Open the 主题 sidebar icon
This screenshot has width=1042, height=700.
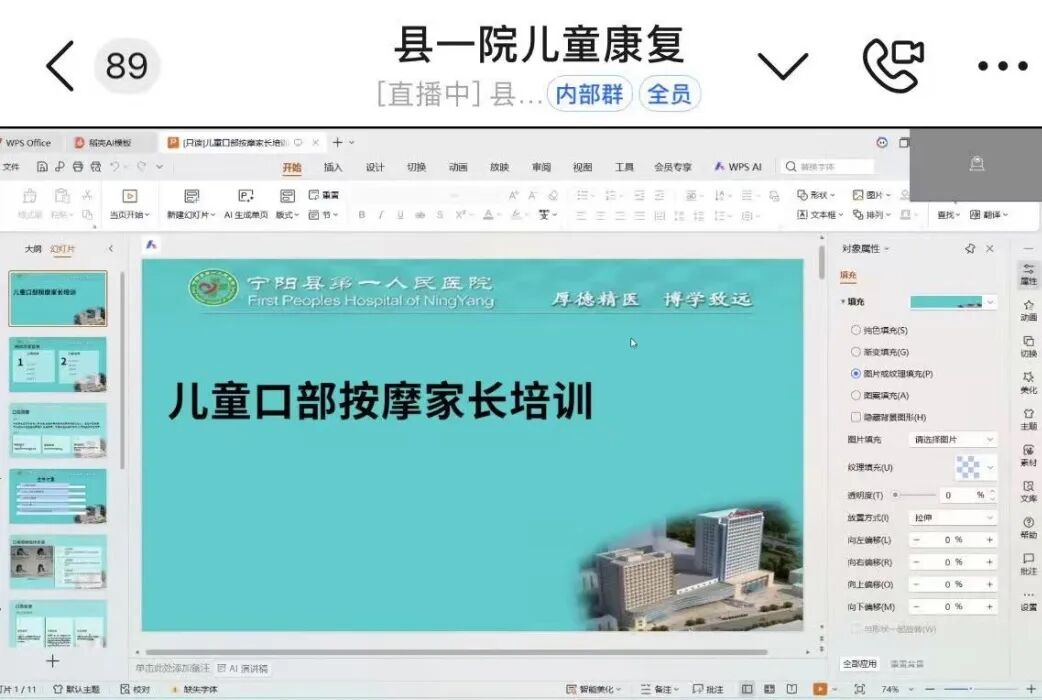(x=1029, y=419)
